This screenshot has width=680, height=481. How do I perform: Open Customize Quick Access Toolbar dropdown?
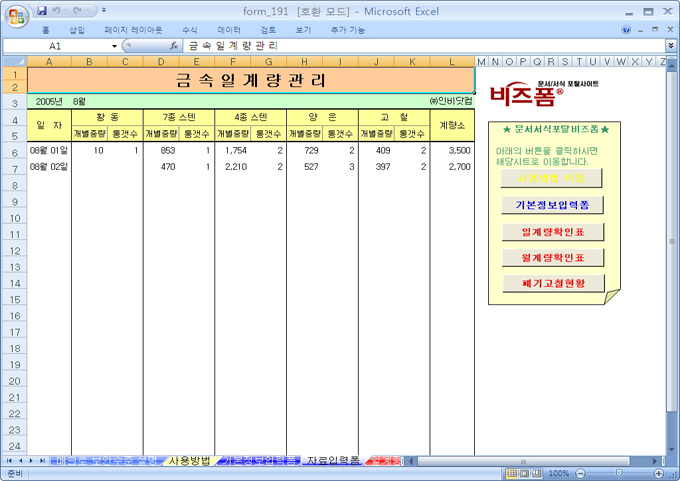pyautogui.click(x=103, y=11)
